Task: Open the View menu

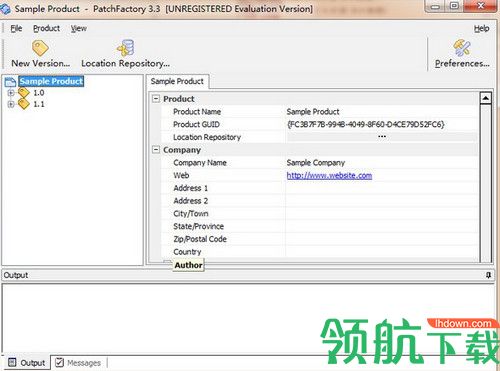Action: coord(79,28)
